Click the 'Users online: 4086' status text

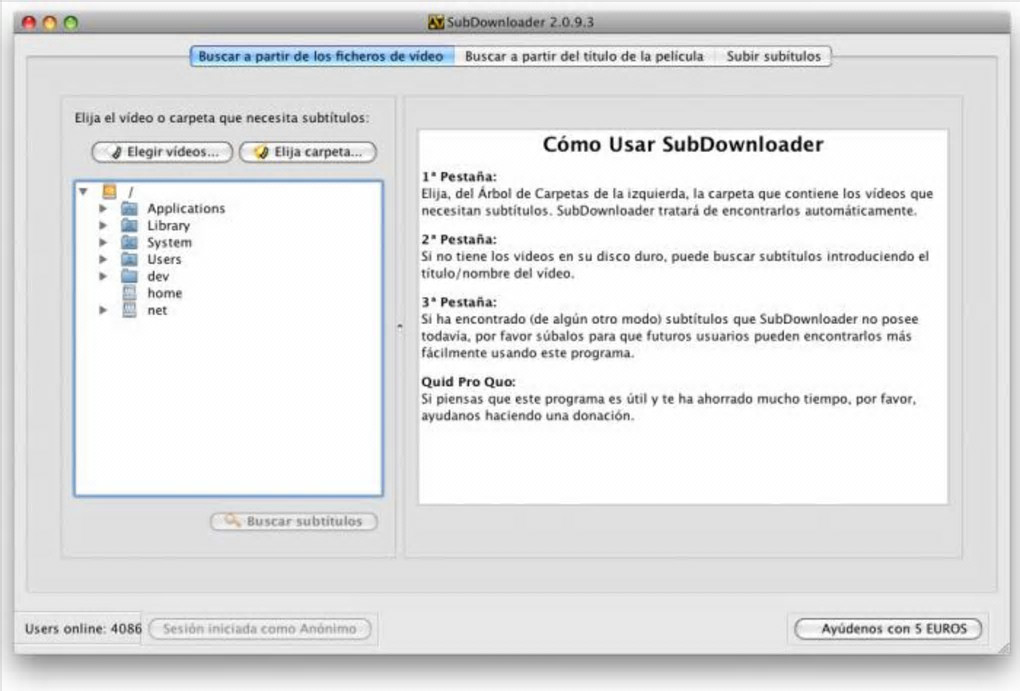[83, 629]
